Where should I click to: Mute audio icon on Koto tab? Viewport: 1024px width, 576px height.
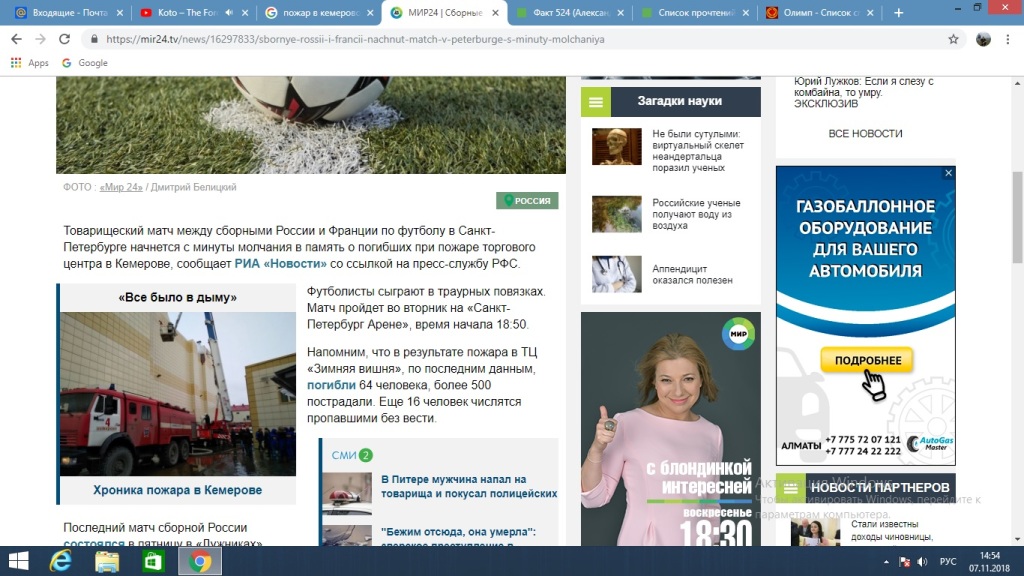click(229, 12)
